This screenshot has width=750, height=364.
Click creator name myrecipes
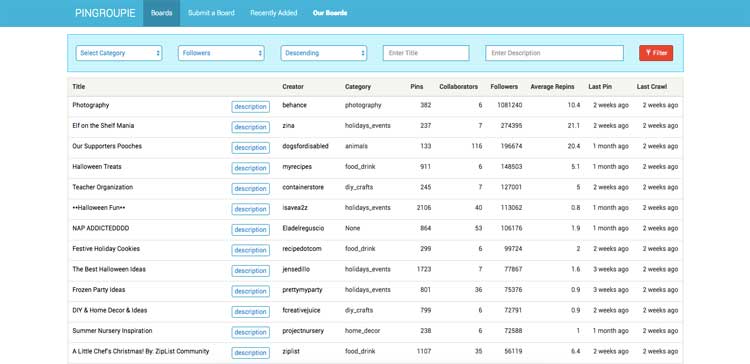297,167
